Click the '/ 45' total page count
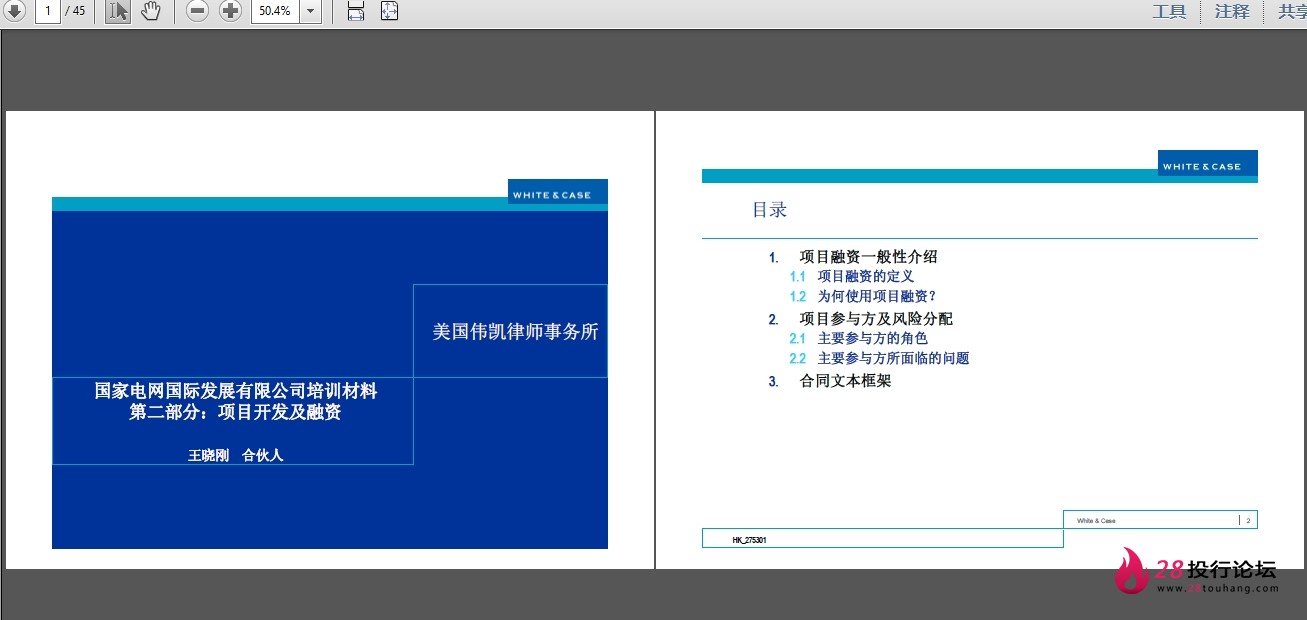Screen dimensions: 1307x620 pyautogui.click(x=75, y=11)
